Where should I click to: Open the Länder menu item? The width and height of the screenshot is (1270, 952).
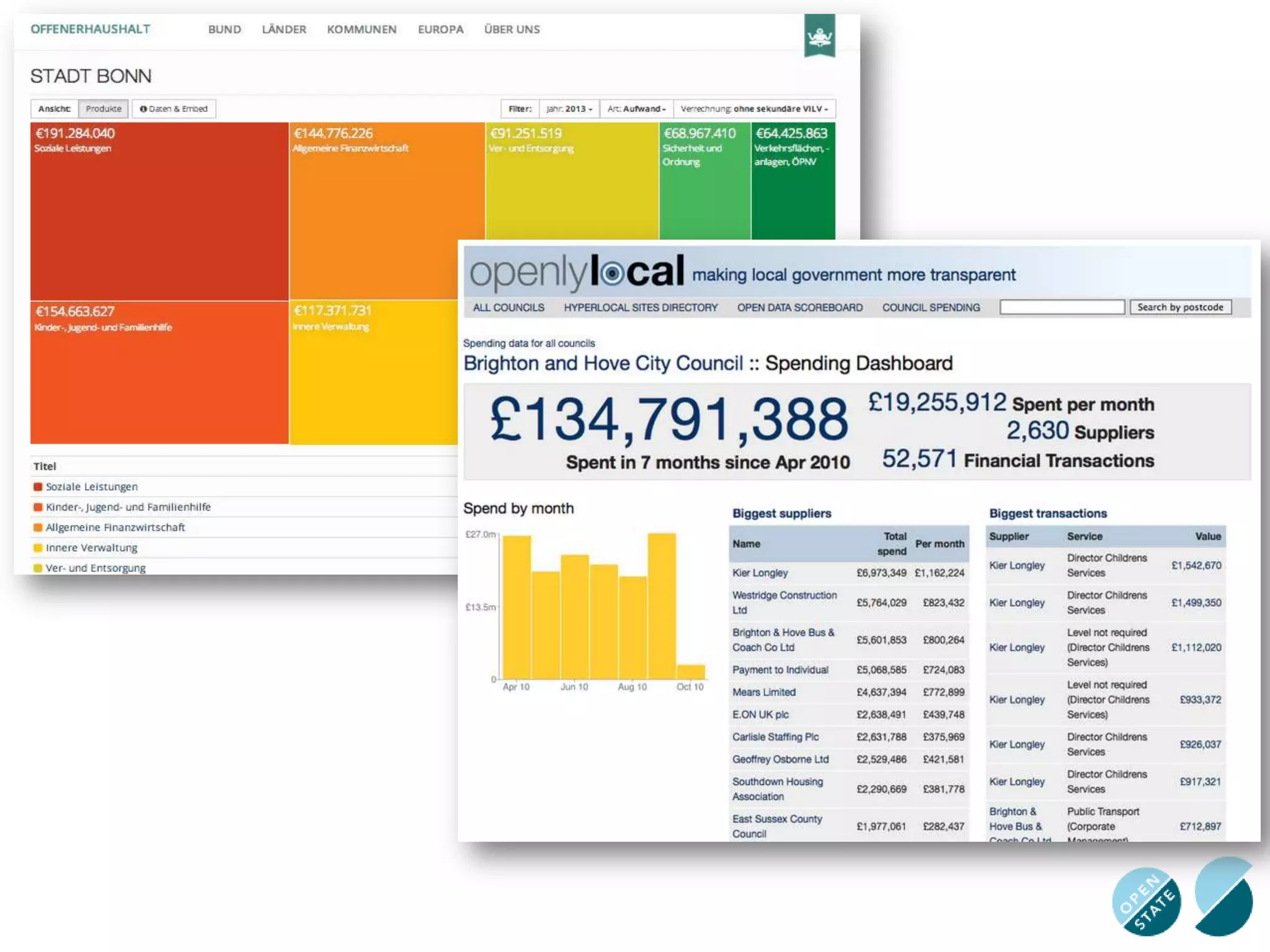[283, 29]
